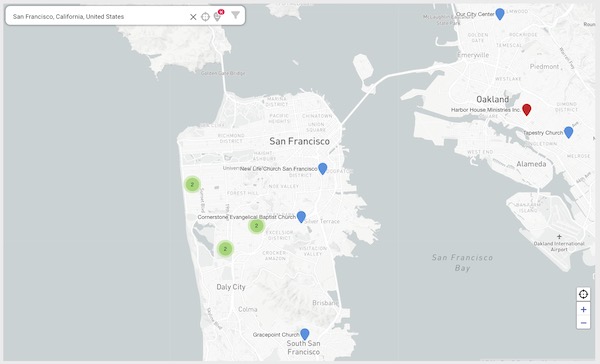Clear the San Francisco search text
This screenshot has height=364, width=600.
[x=193, y=16]
